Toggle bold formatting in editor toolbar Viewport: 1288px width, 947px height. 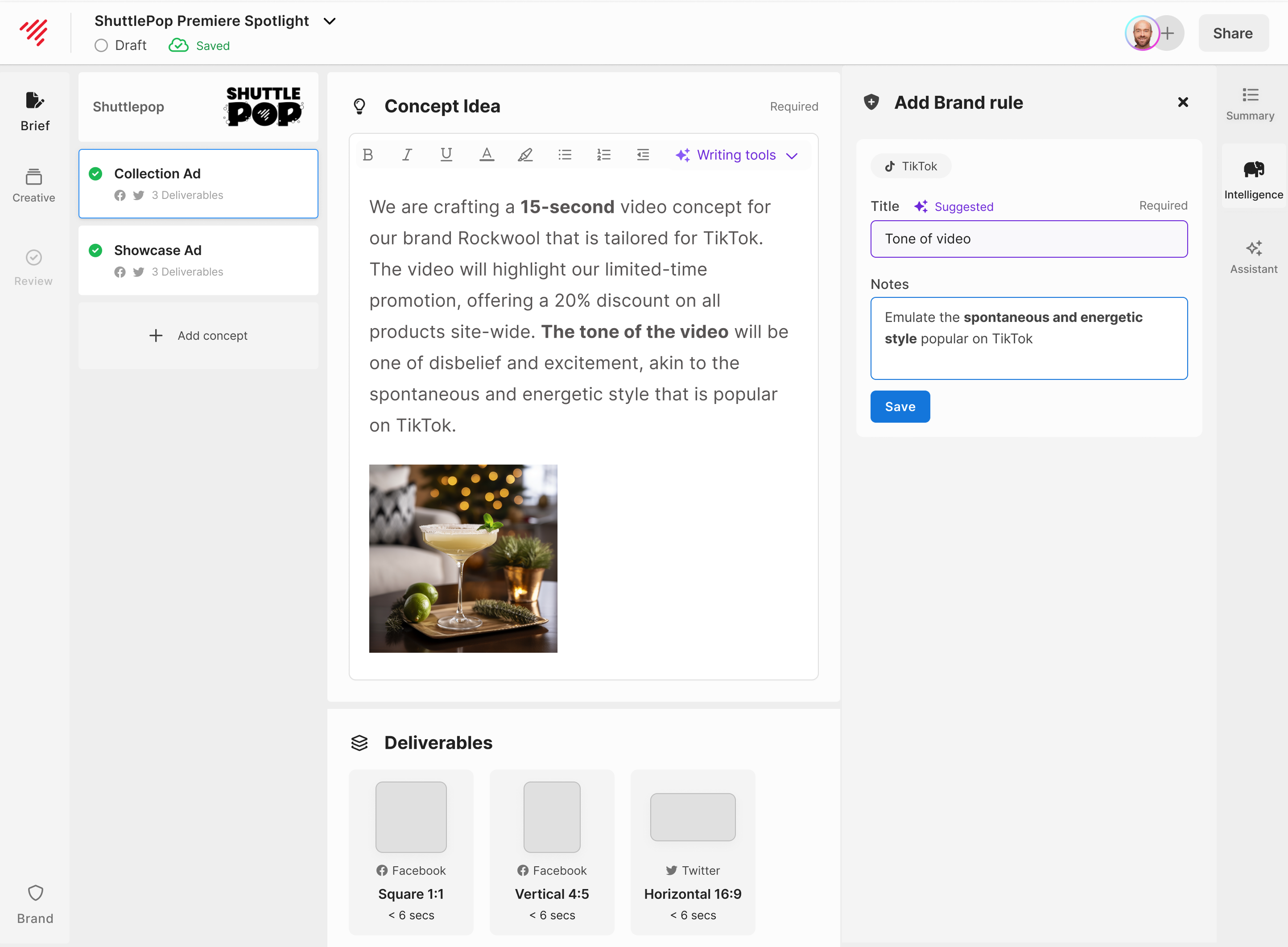pyautogui.click(x=368, y=155)
